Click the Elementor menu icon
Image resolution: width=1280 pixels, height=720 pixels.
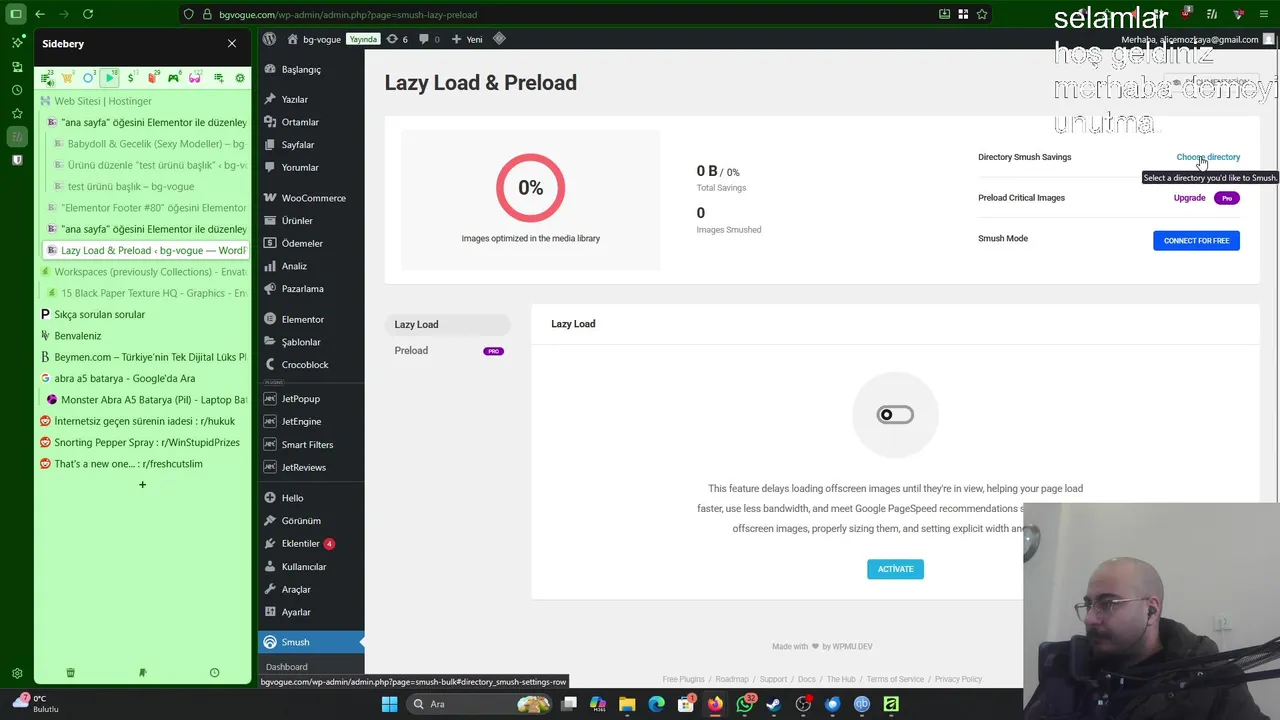[270, 319]
